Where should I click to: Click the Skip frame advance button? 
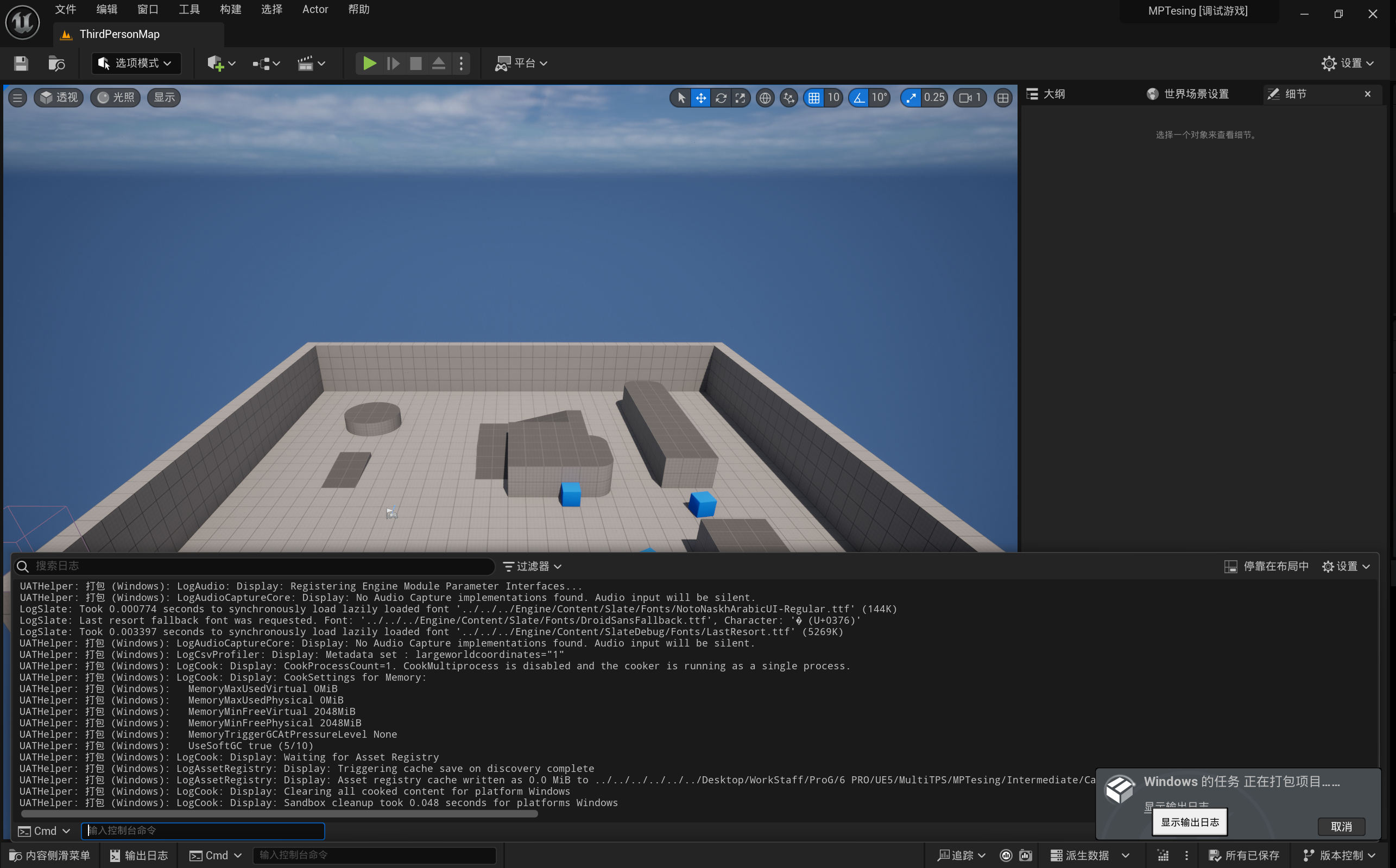tap(393, 63)
